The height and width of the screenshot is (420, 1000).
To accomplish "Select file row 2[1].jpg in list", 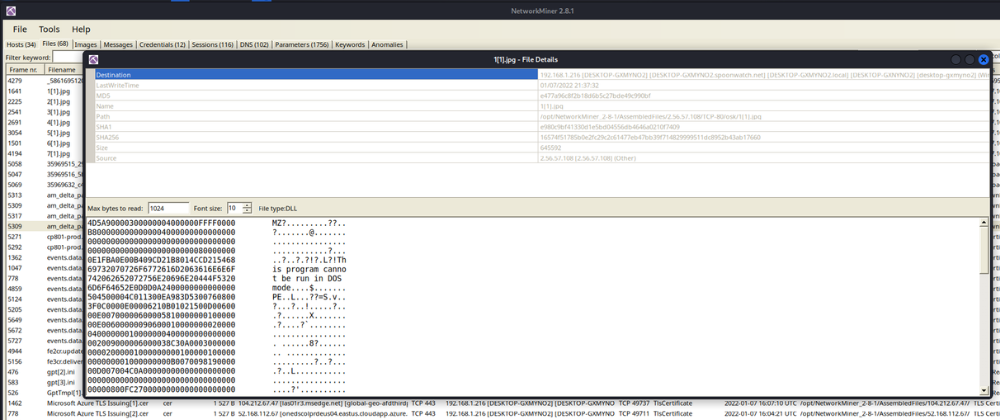I will (45, 101).
